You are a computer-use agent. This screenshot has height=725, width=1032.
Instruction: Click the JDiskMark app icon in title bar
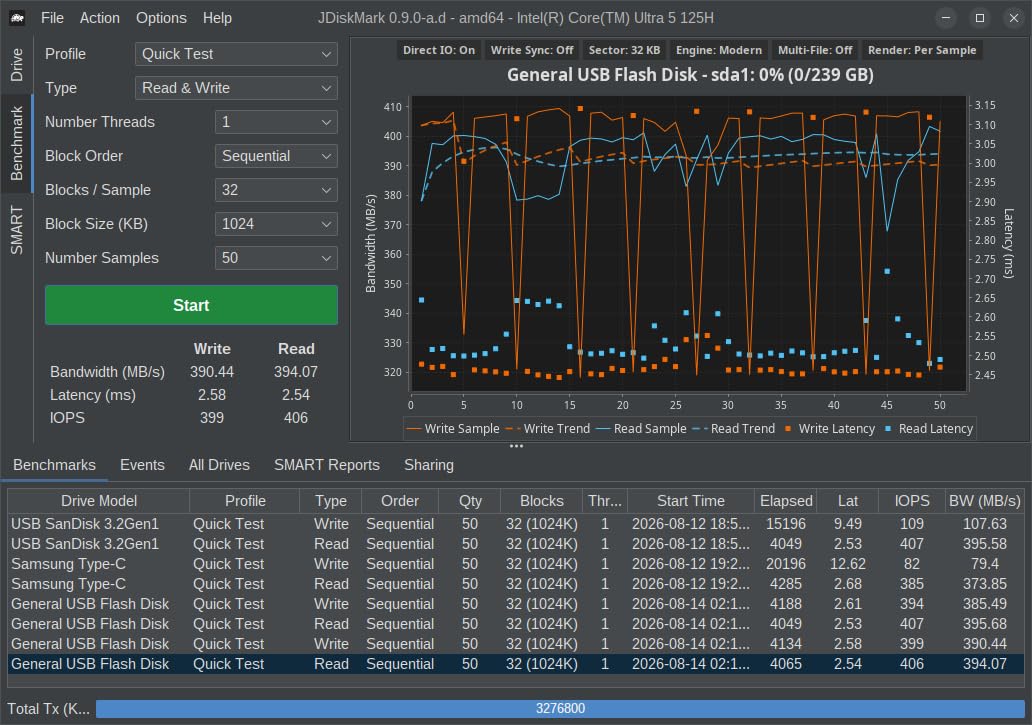click(17, 18)
